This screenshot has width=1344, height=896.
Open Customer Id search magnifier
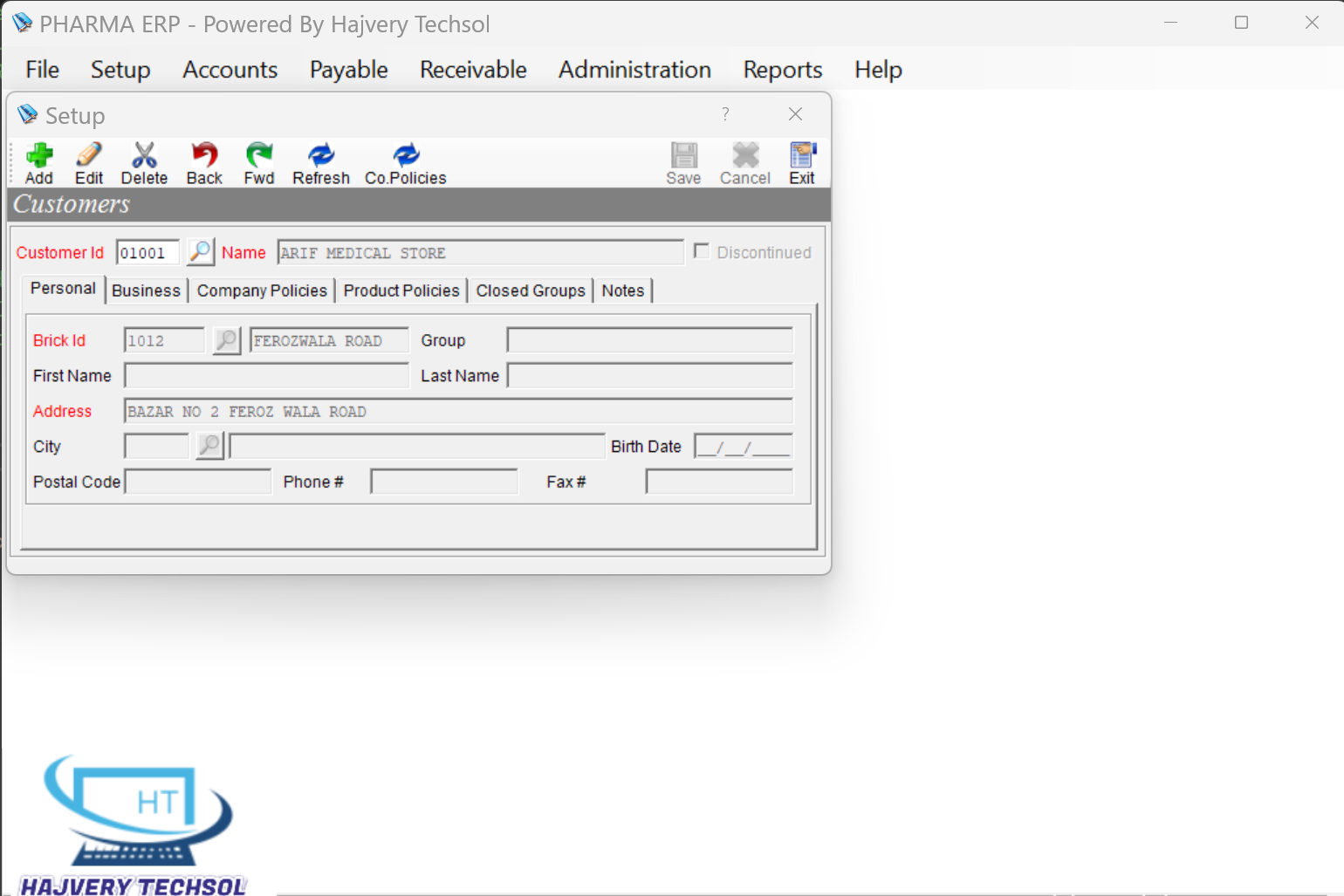(x=201, y=252)
